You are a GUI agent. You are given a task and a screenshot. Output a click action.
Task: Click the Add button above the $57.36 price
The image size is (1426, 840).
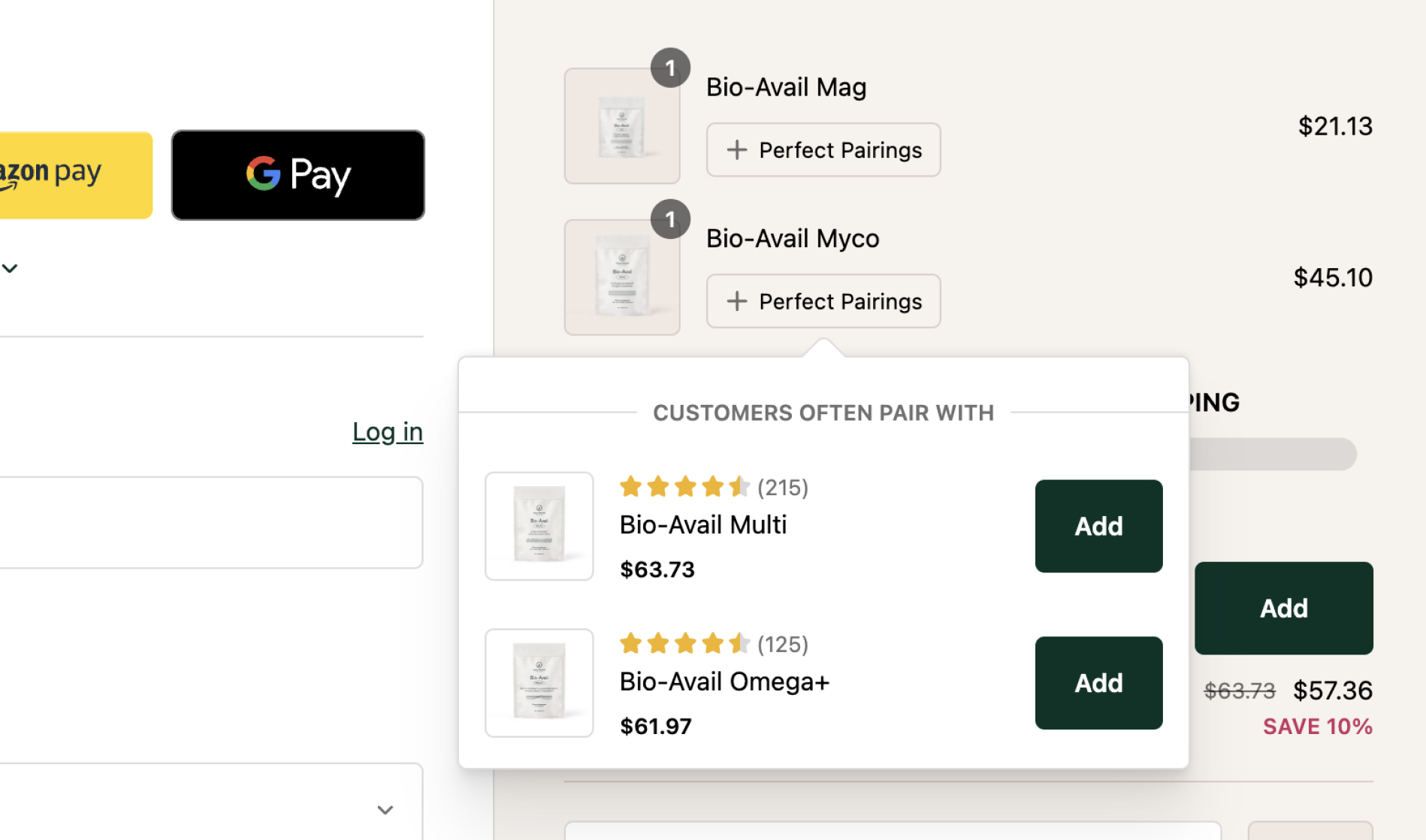tap(1282, 608)
